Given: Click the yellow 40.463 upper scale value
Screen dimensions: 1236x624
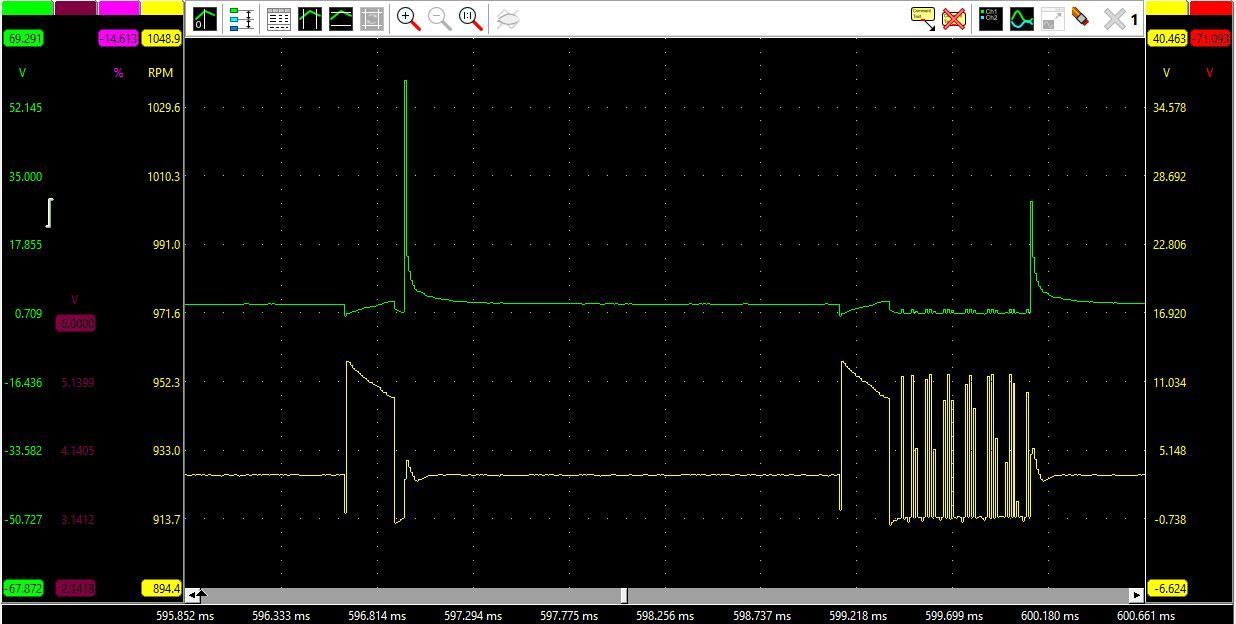Looking at the screenshot, I should pyautogui.click(x=1168, y=39).
